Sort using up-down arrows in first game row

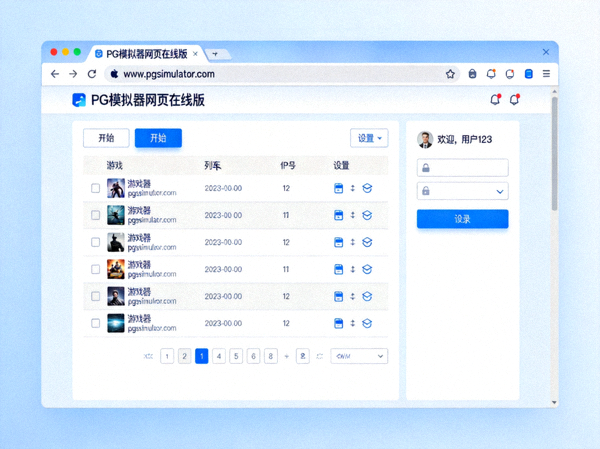[x=352, y=188]
